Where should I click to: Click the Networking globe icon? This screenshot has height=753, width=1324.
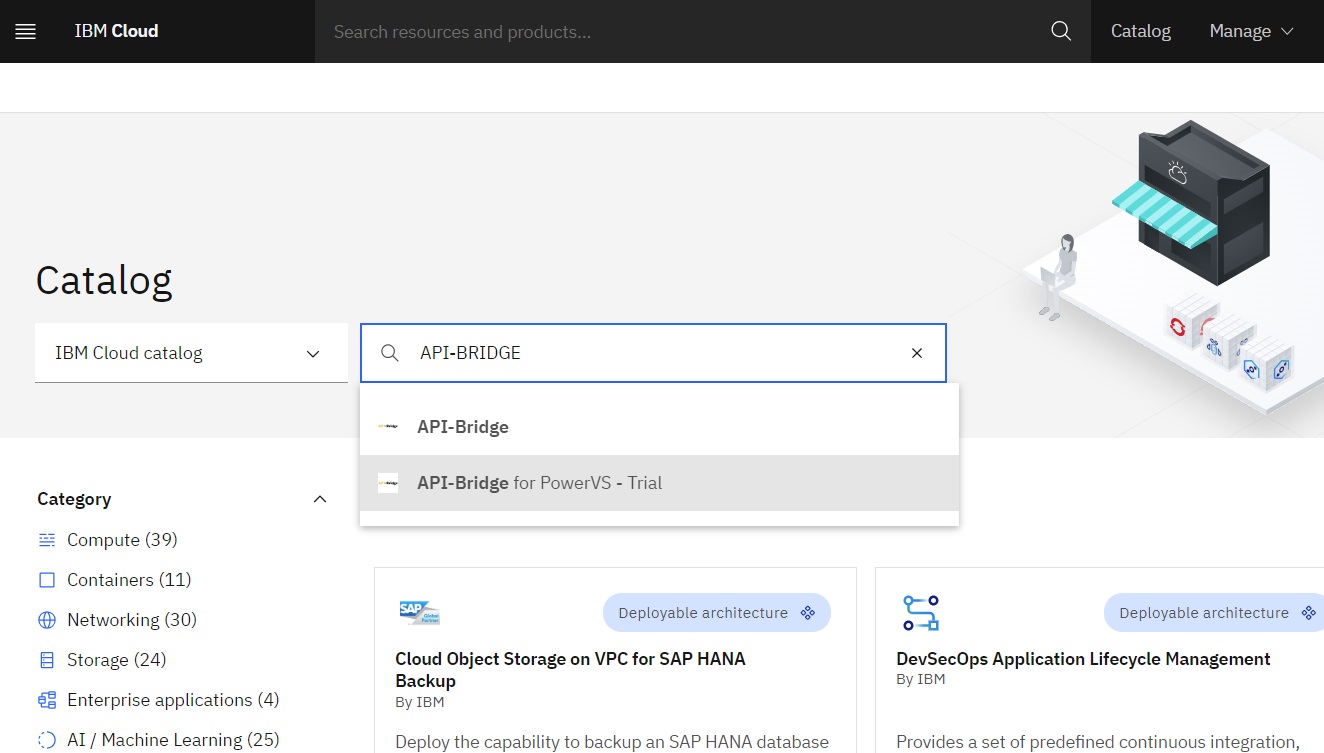click(47, 620)
